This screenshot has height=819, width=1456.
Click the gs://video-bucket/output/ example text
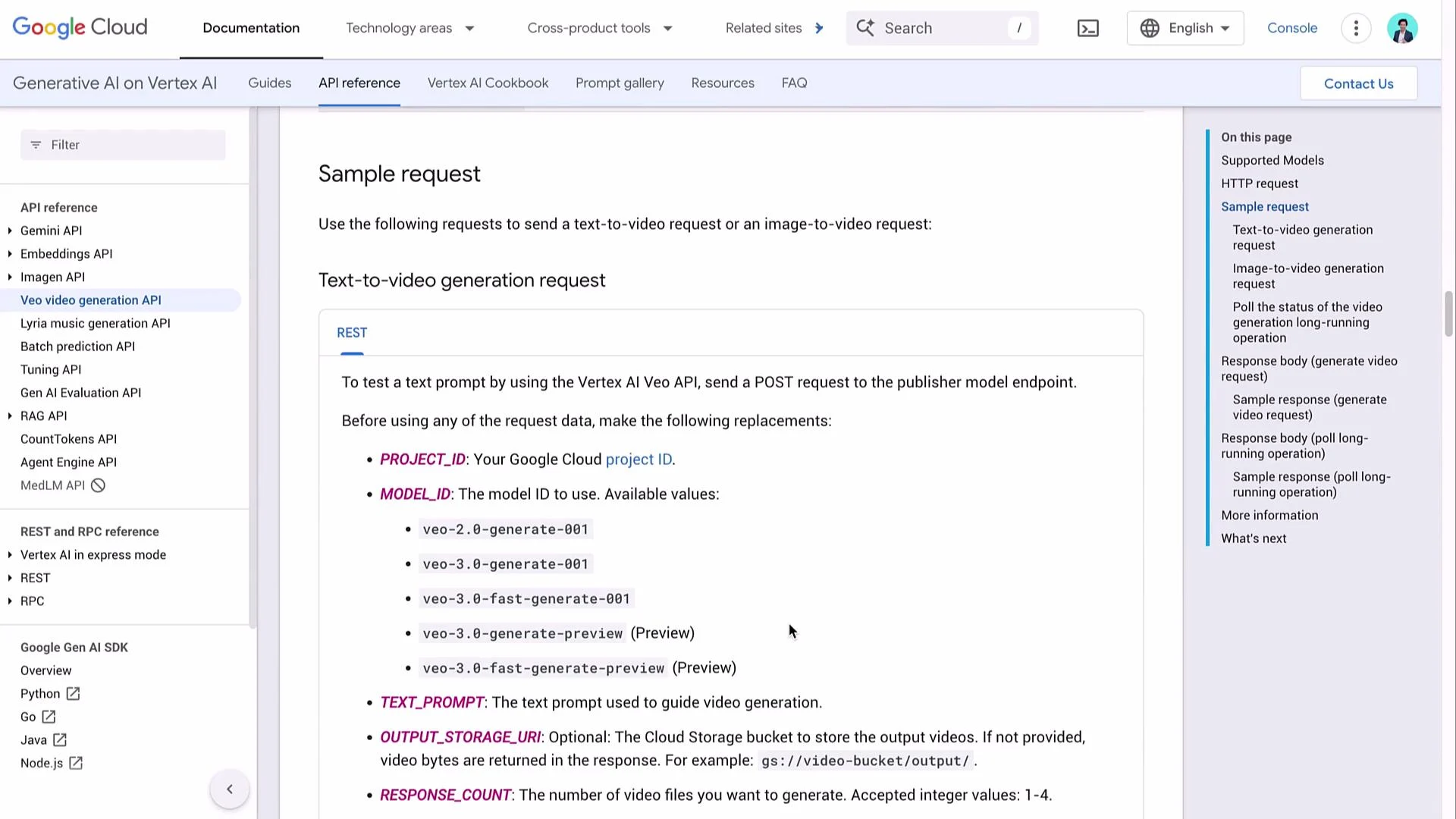point(865,761)
